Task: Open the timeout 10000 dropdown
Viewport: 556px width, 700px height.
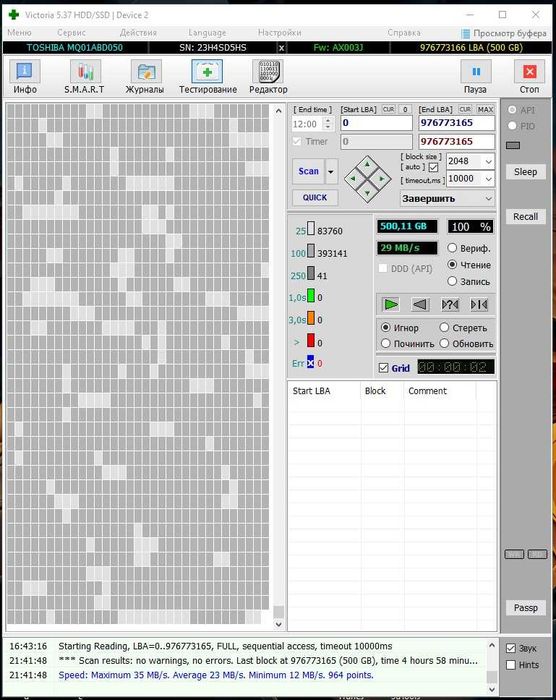Action: pos(470,179)
